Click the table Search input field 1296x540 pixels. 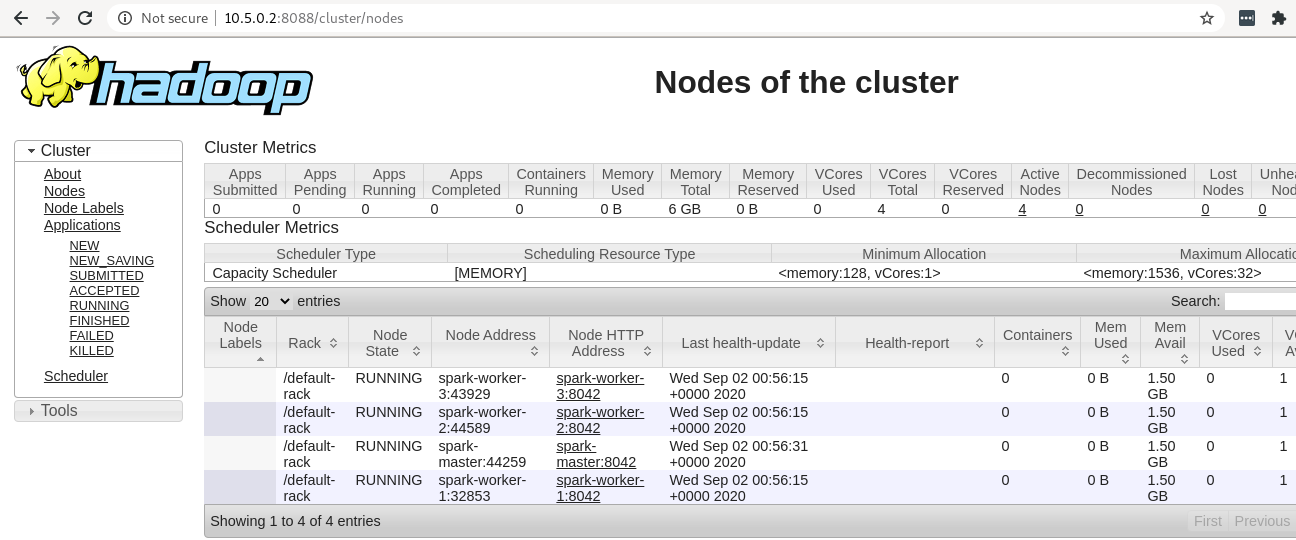pos(1260,301)
